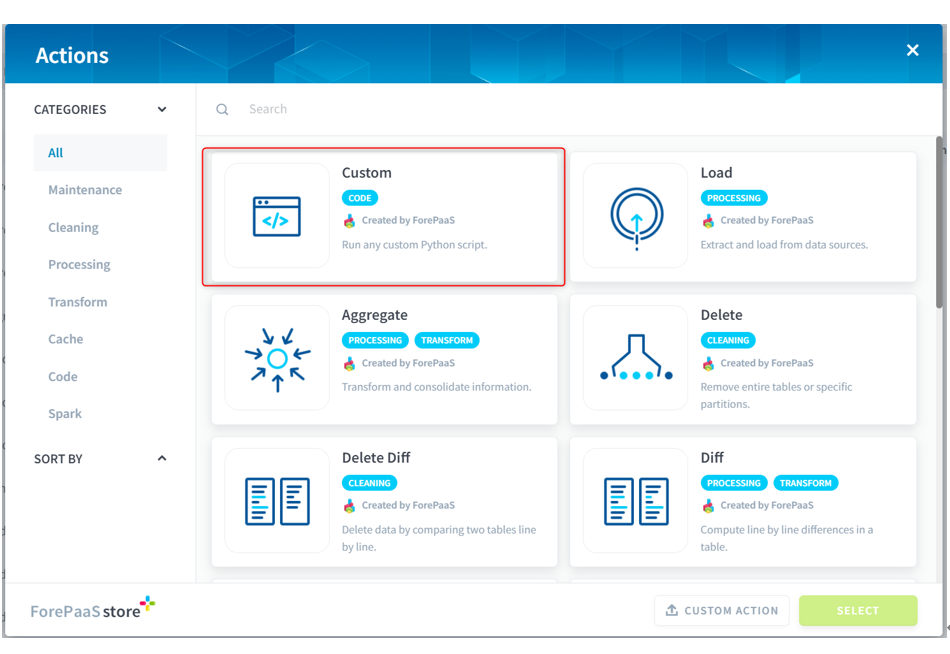The width and height of the screenshot is (950, 654).
Task: Click the Custom action code-window icon
Action: [x=277, y=216]
